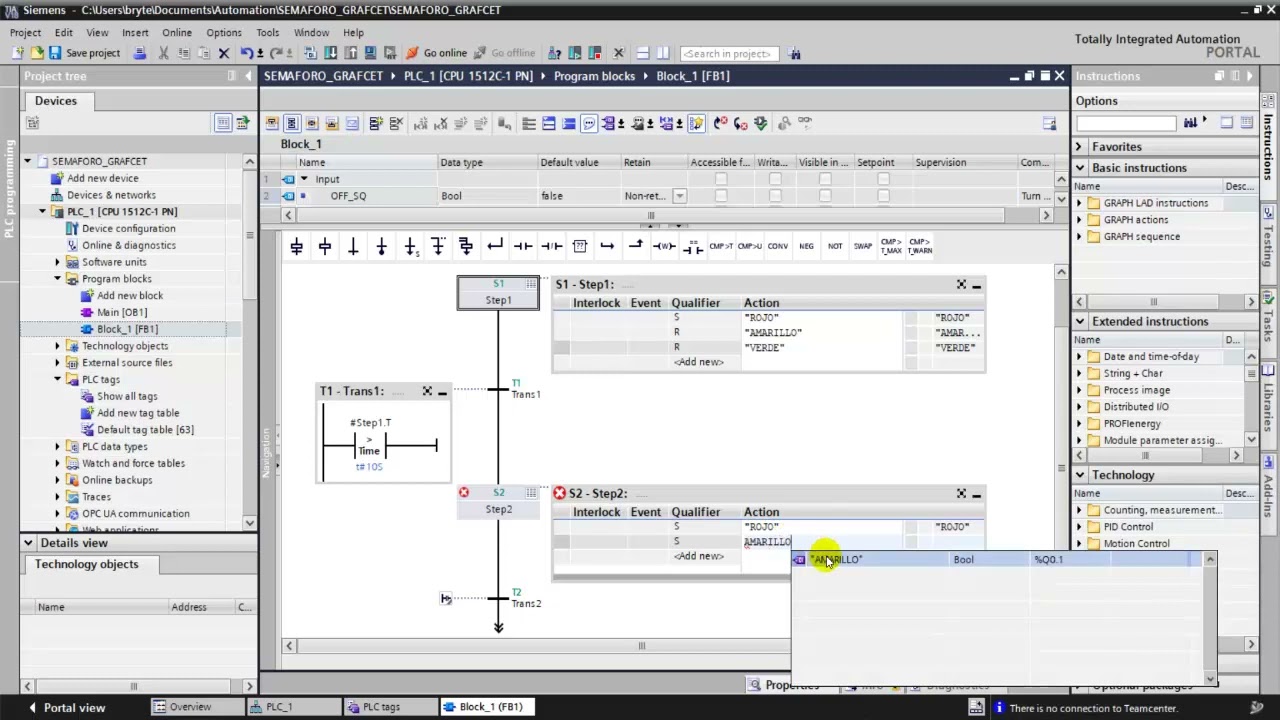Insert normally open contact from GRAPH toolbar
Image resolution: width=1280 pixels, height=720 pixels.
[x=523, y=246]
